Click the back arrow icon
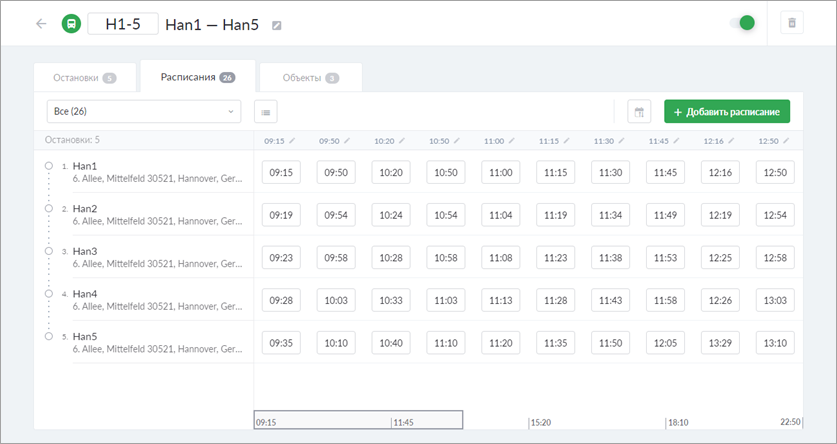The width and height of the screenshot is (837, 444). 41,24
